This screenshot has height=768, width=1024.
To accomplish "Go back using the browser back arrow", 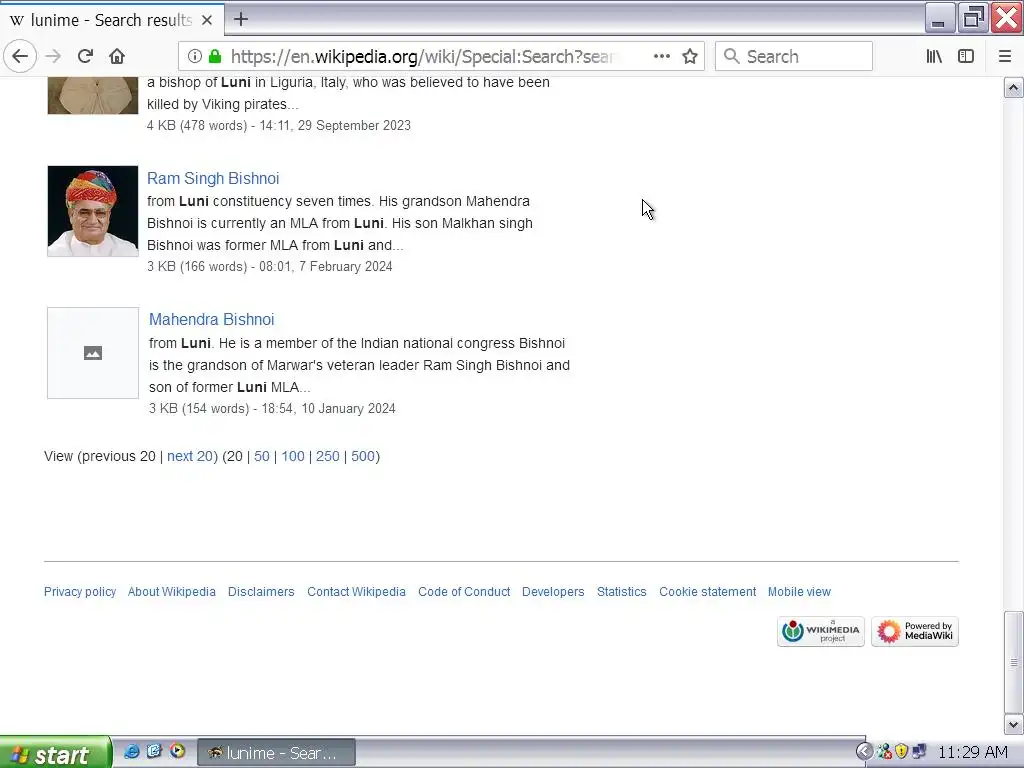I will point(20,56).
